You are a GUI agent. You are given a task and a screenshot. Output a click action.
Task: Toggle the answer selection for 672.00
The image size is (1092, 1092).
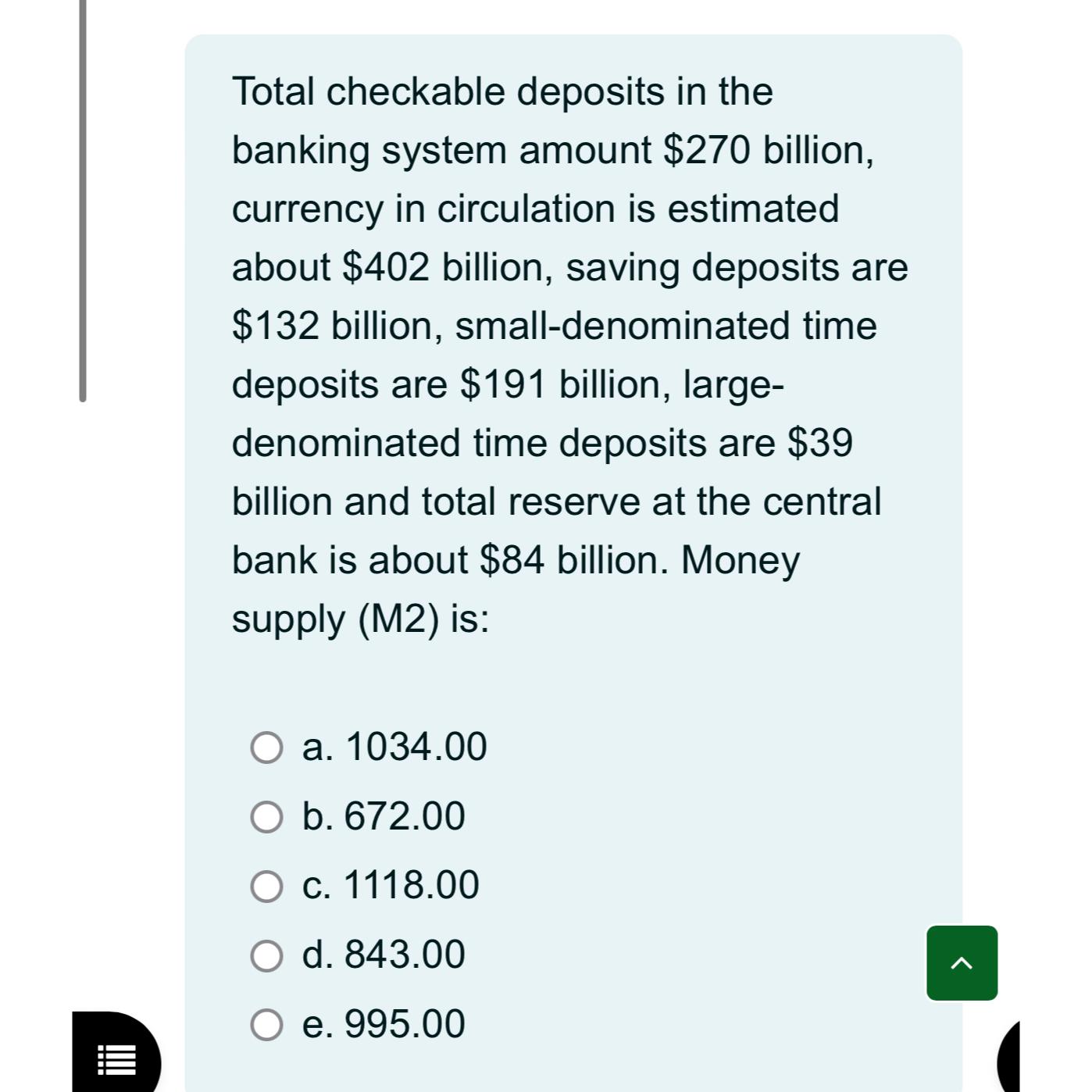click(x=267, y=817)
